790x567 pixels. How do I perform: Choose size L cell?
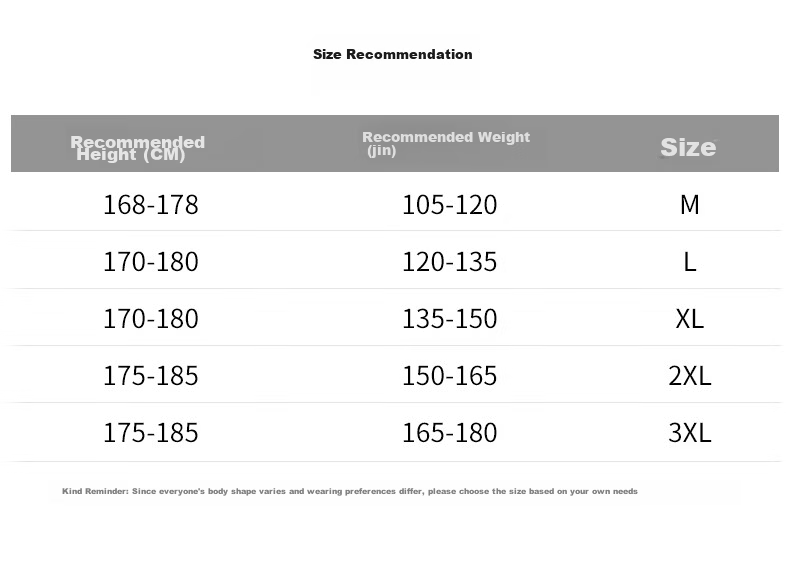point(690,262)
